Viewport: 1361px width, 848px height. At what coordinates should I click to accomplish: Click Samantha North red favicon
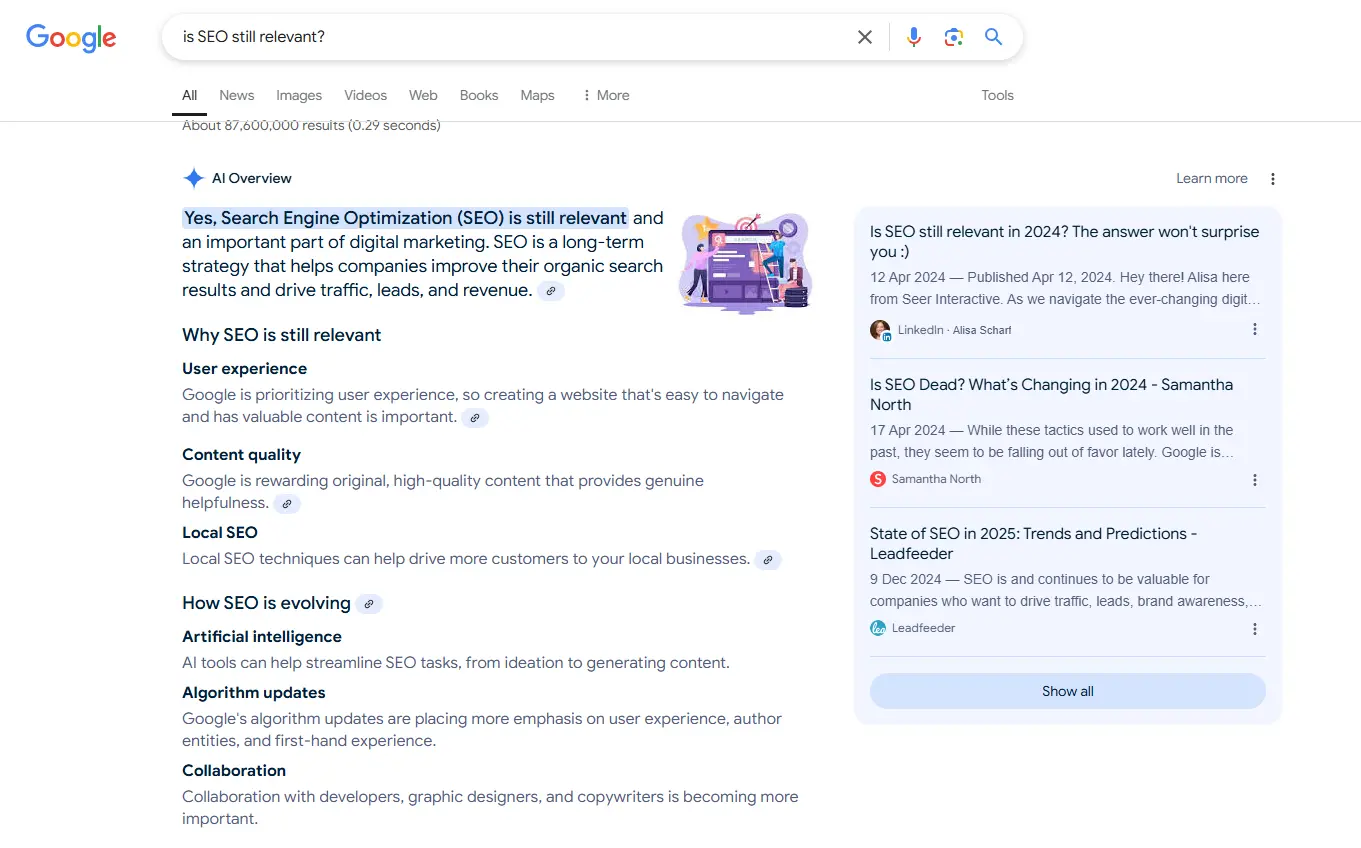878,479
